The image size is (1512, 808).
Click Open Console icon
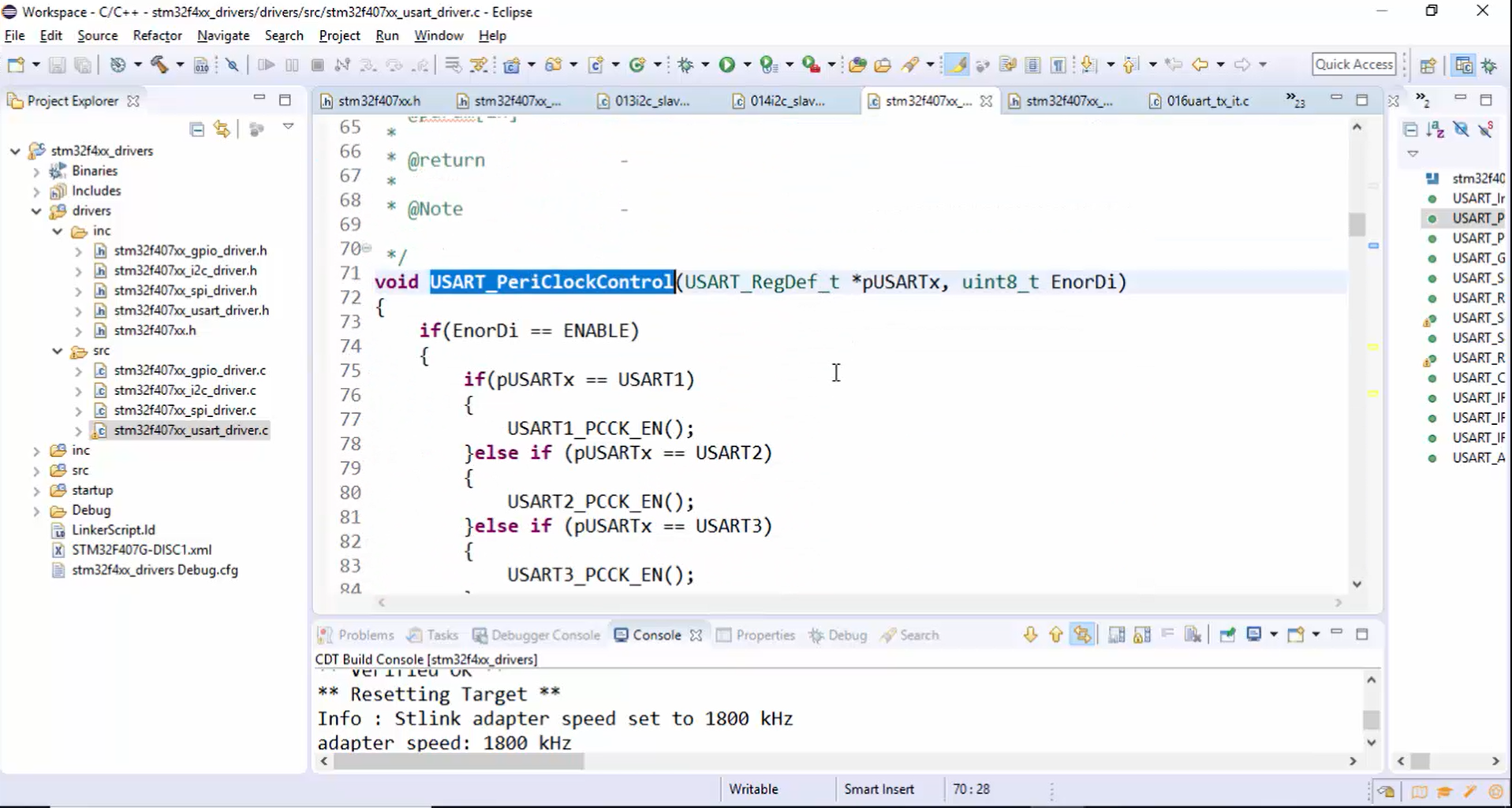coord(1296,635)
